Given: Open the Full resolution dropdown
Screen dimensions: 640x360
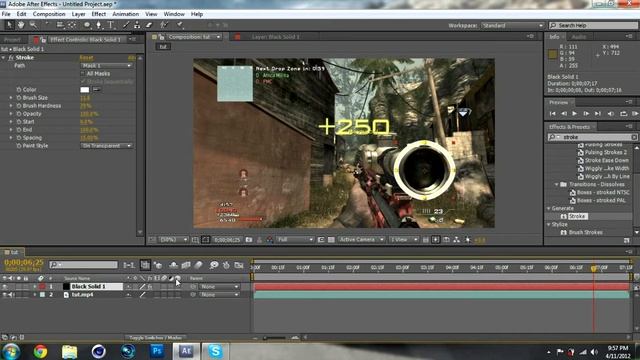Looking at the screenshot, I should tap(295, 240).
